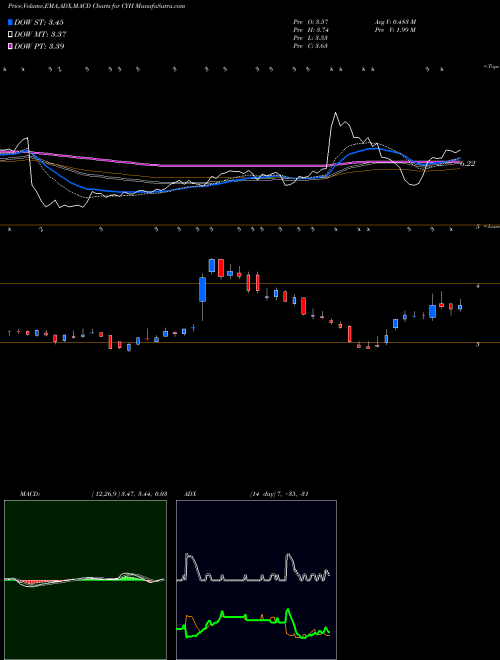This screenshot has height=660, width=500.
Task: Select the 'DOW PT: 3.39' legend text
Action: [39, 46]
